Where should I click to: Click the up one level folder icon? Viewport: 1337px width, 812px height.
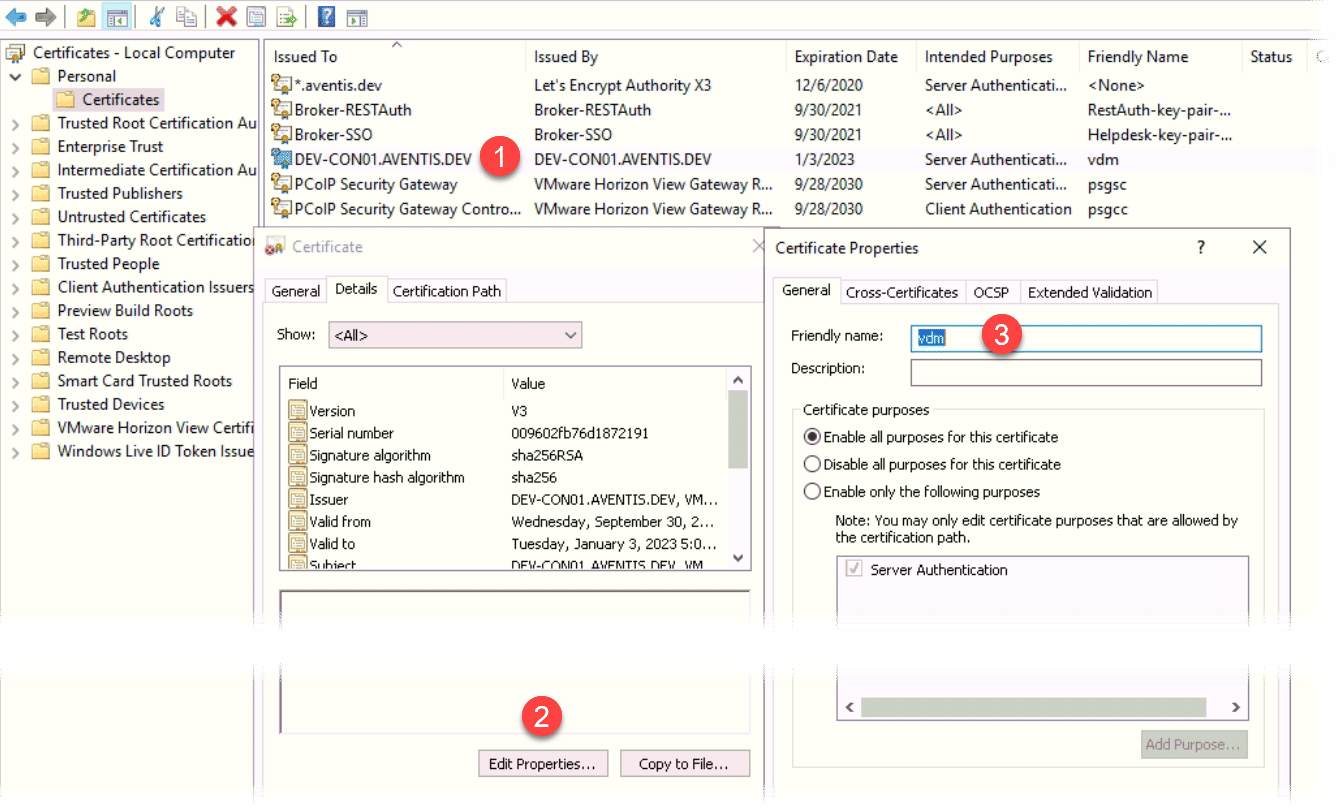[85, 16]
